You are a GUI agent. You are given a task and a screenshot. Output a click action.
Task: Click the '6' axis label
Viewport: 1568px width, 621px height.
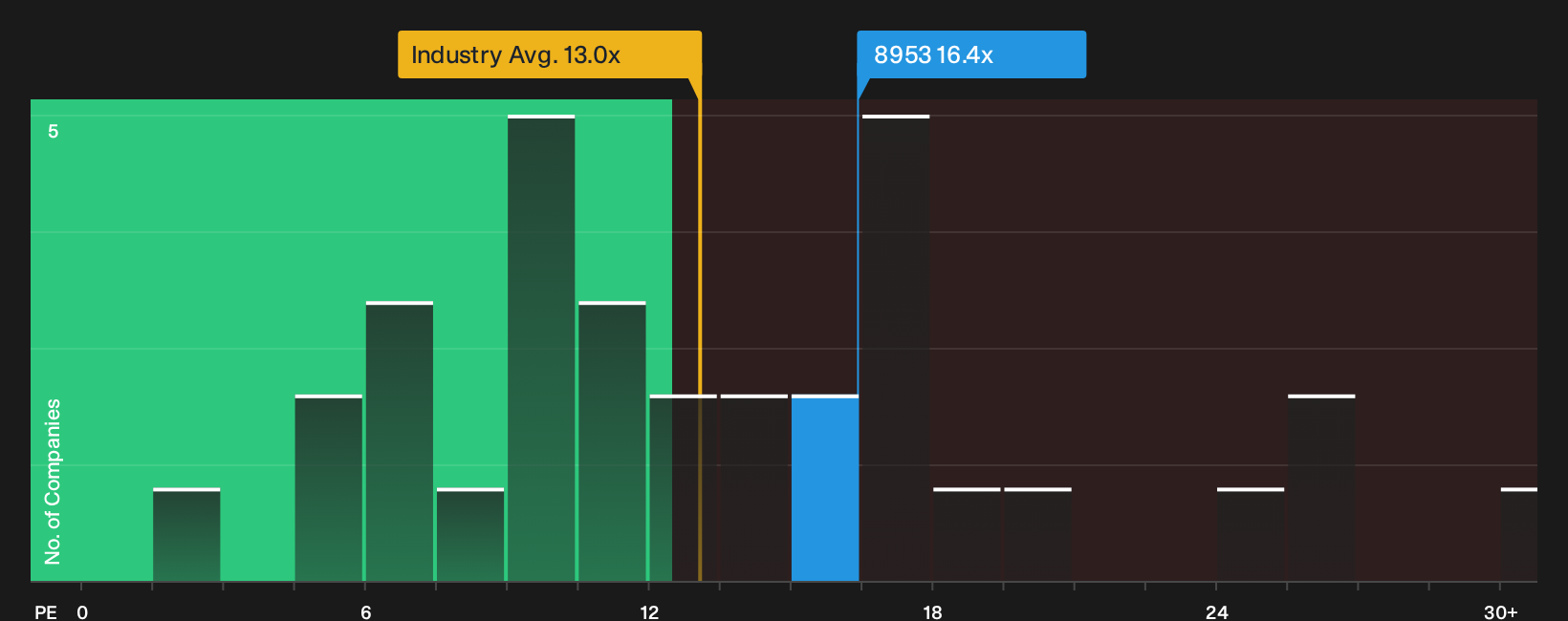click(365, 611)
